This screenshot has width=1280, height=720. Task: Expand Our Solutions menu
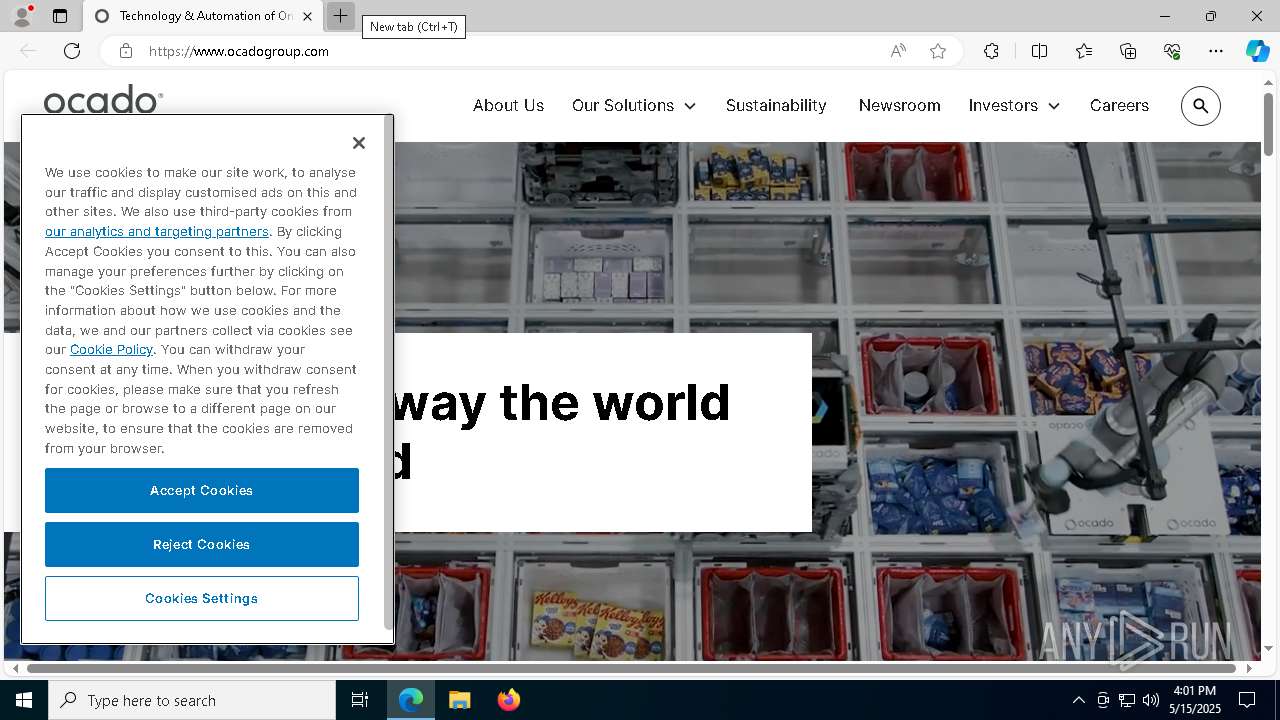634,105
